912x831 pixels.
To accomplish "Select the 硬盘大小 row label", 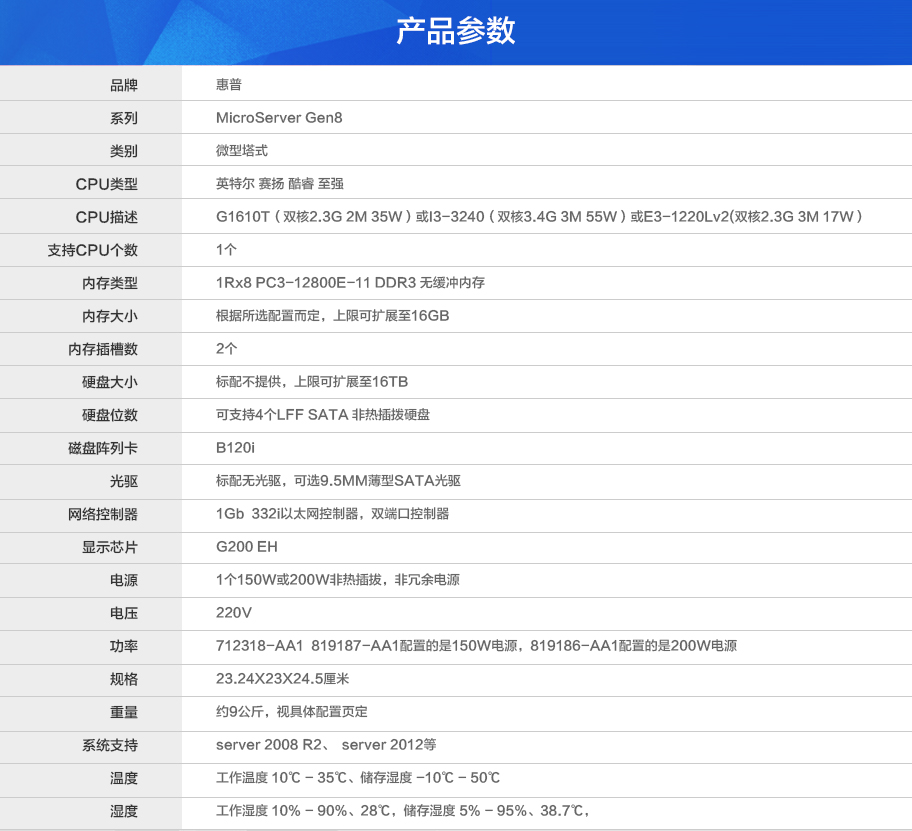I will [109, 382].
